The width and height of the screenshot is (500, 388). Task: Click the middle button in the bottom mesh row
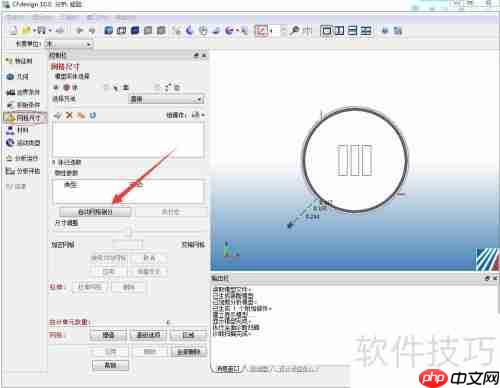[x=148, y=335]
